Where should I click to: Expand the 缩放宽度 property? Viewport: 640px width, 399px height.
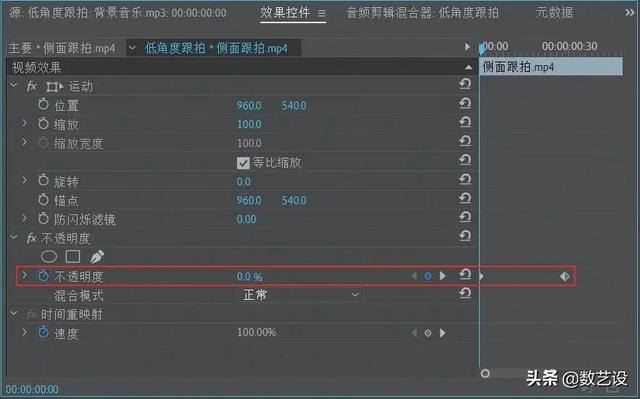point(24,142)
